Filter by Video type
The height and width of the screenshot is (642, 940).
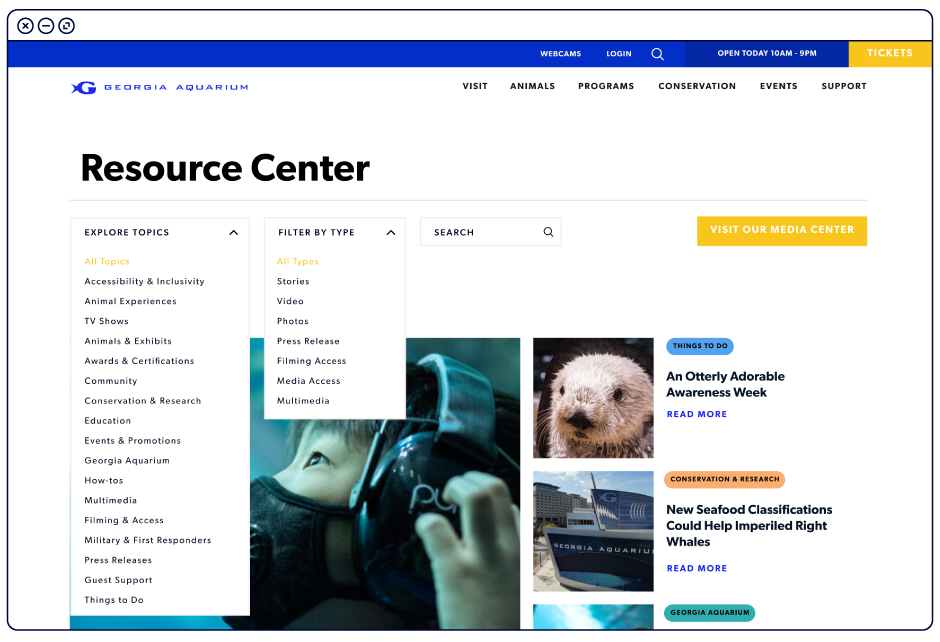pos(290,301)
